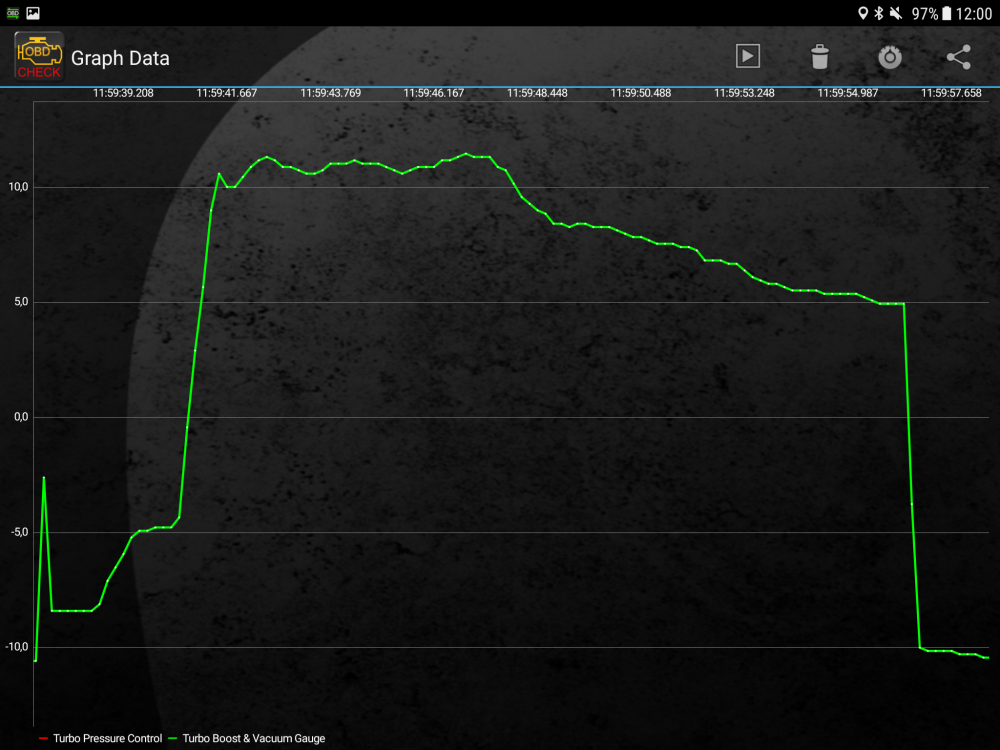
Task: Select Turbo Boost & Vacuum Gauge legend entry
Action: [x=247, y=738]
